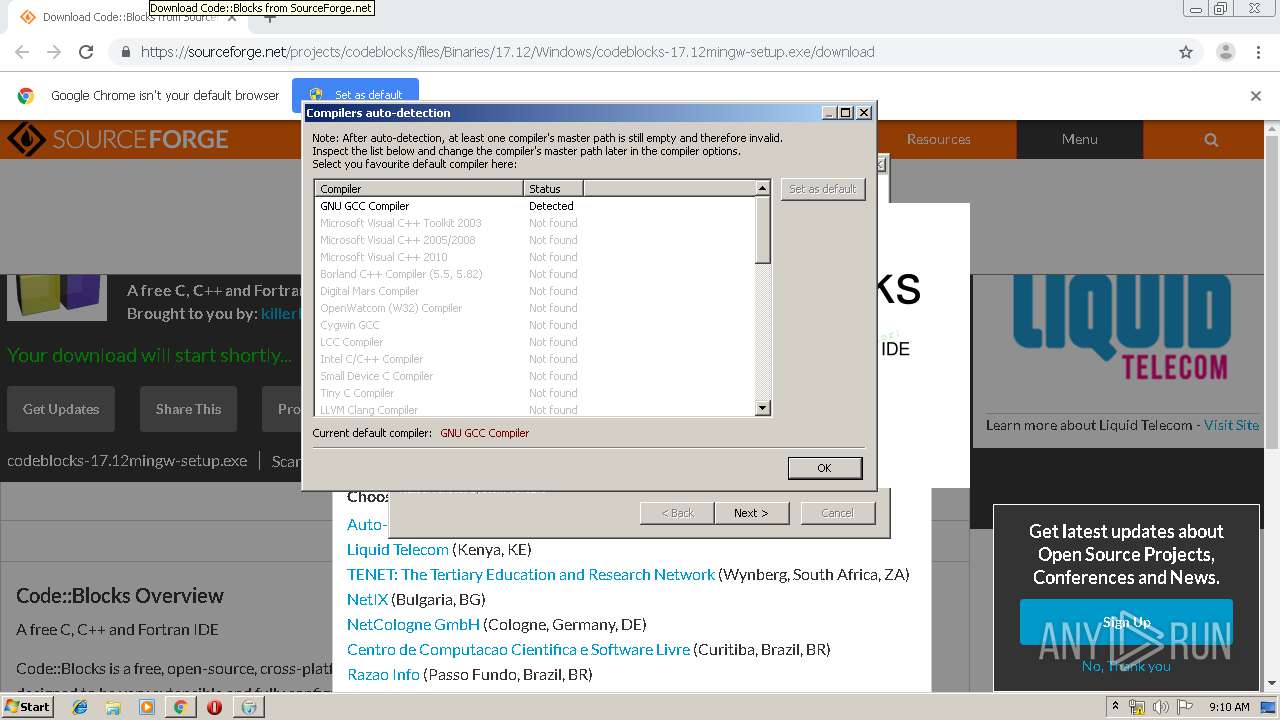Image resolution: width=1280 pixels, height=720 pixels.
Task: Click red Opera-style taskbar icon
Action: tap(214, 707)
